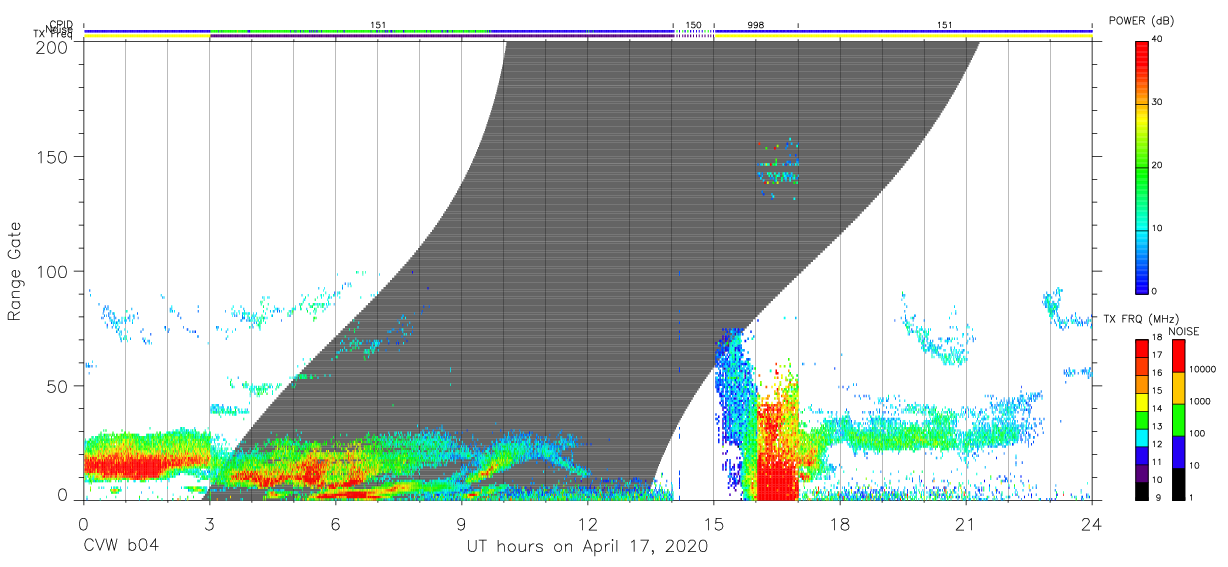
Task: Click the TX FRQ (MHz) color scale bar
Action: coord(1142,419)
